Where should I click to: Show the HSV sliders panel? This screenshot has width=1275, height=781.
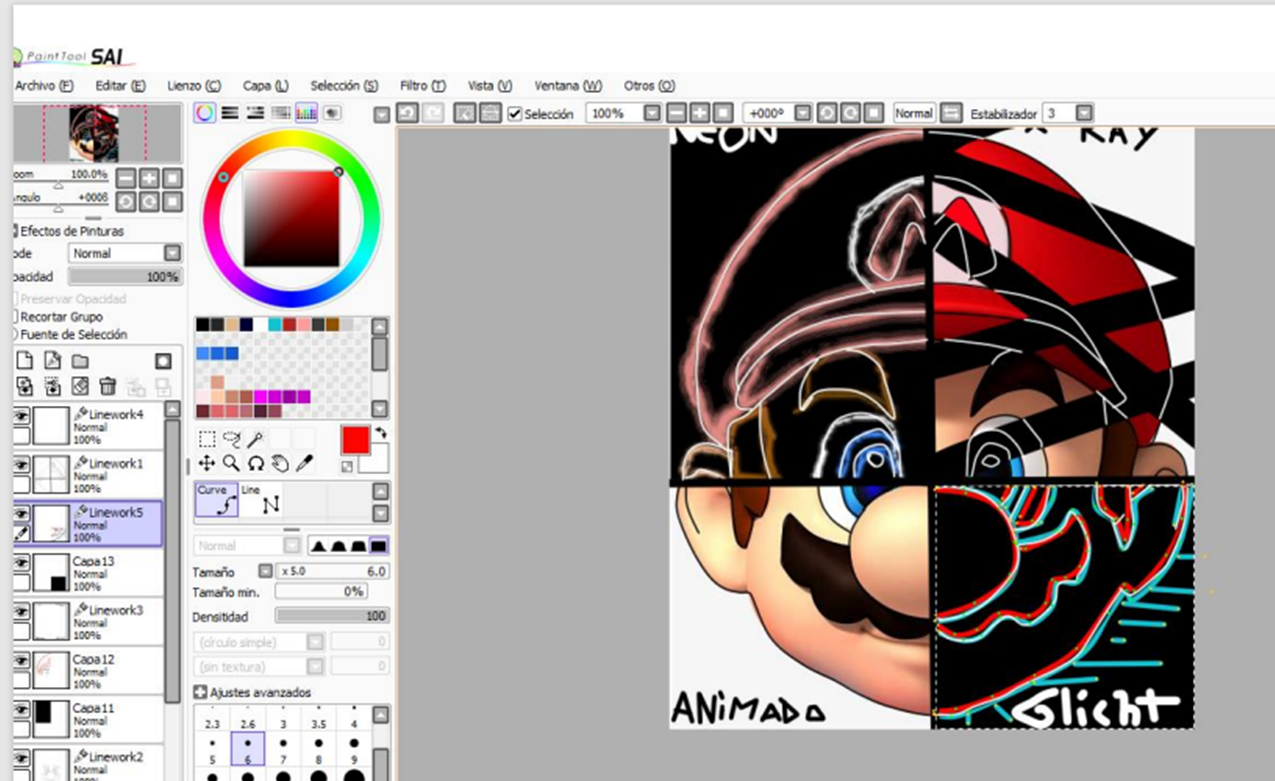[256, 113]
